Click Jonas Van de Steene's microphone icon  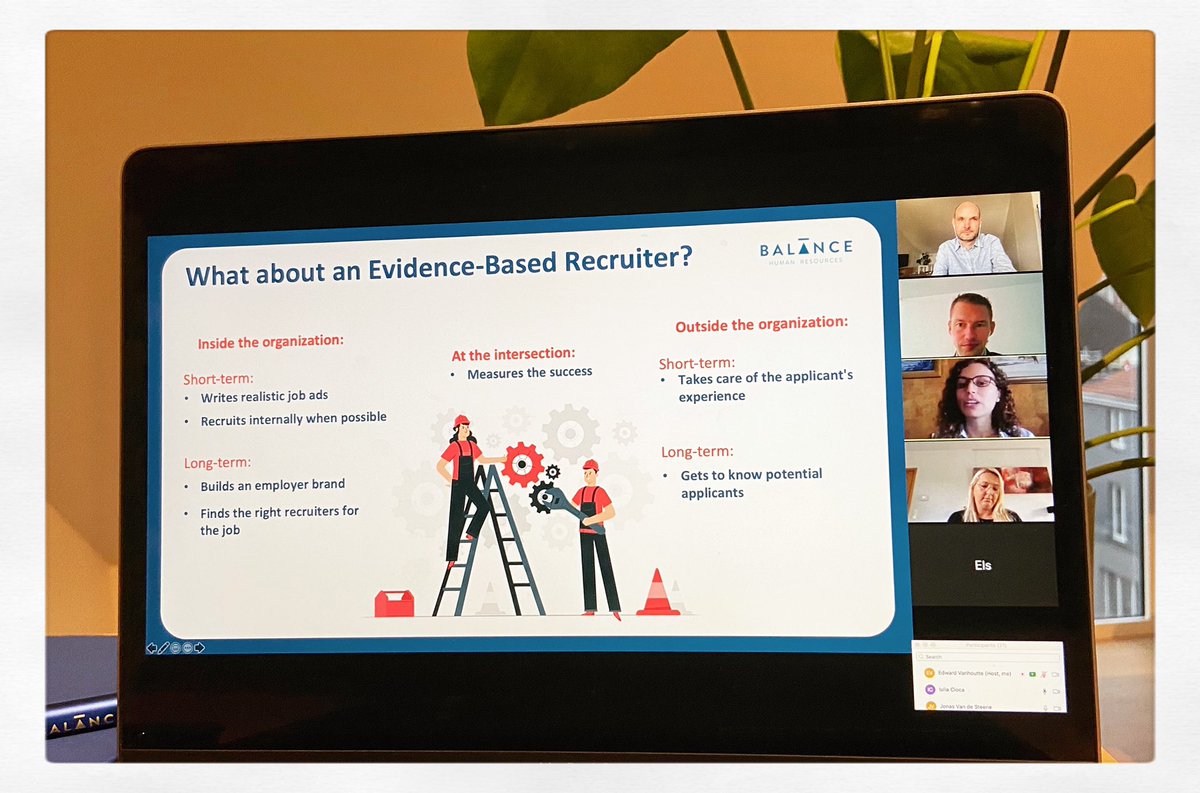tap(1045, 707)
